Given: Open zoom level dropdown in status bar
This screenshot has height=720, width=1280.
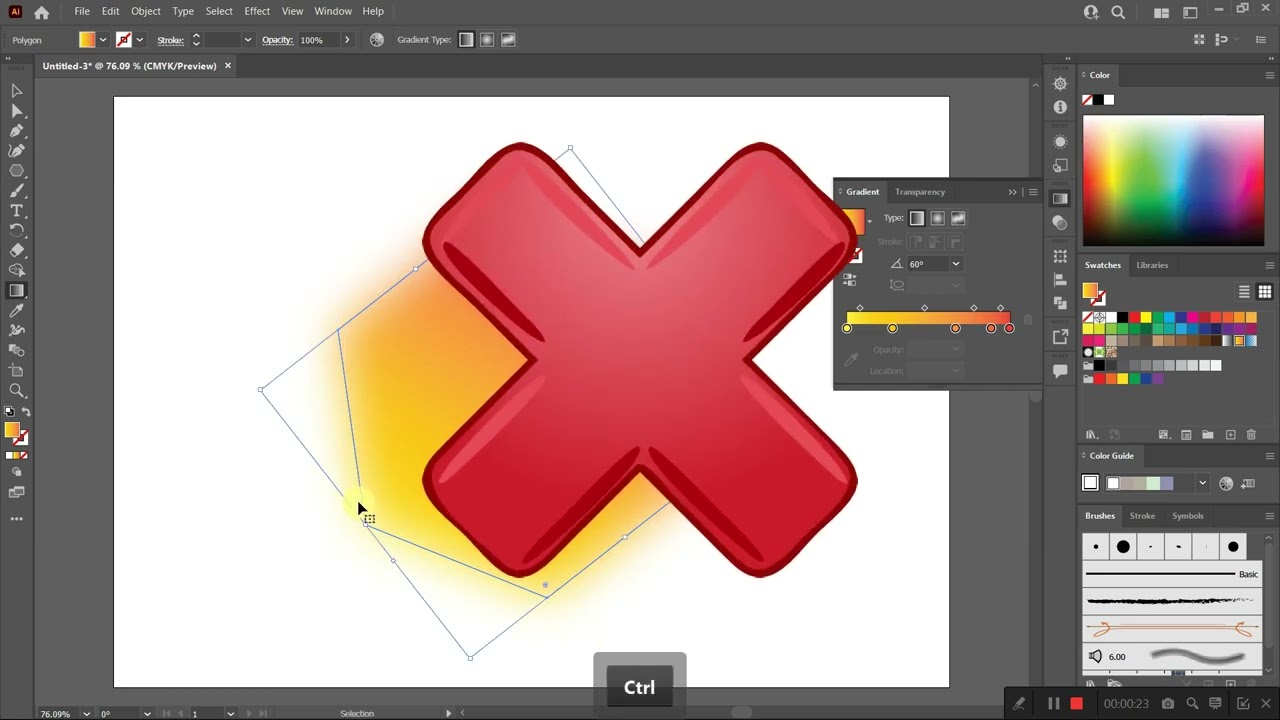Looking at the screenshot, I should tap(86, 714).
